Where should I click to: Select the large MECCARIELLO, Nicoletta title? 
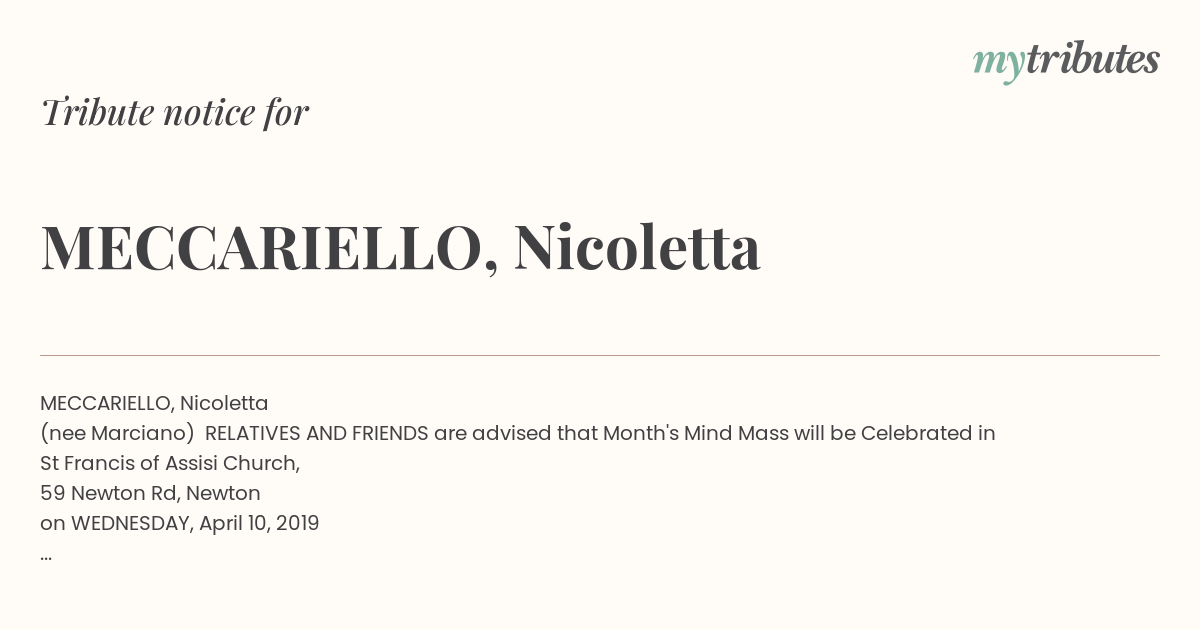coord(400,247)
